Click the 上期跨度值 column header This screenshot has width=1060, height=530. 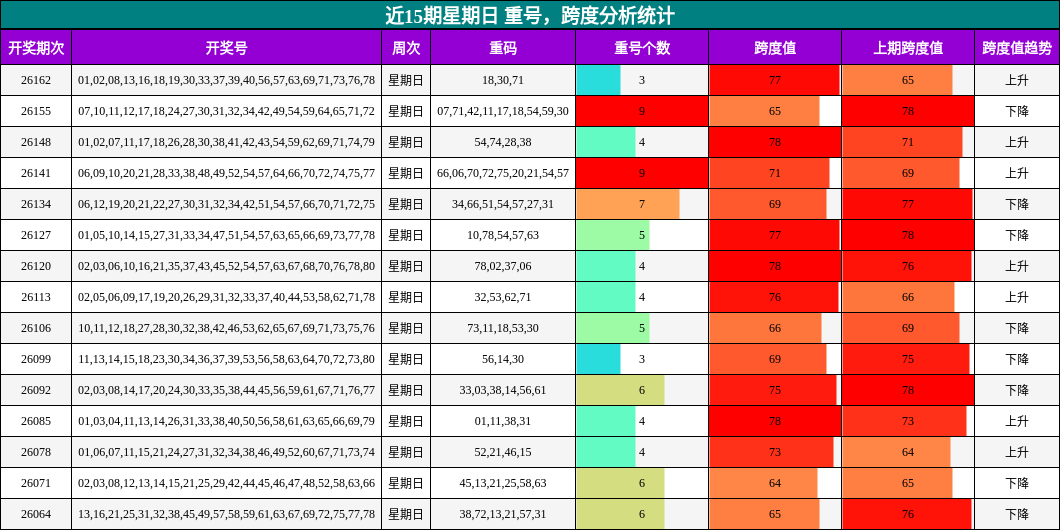click(x=908, y=47)
